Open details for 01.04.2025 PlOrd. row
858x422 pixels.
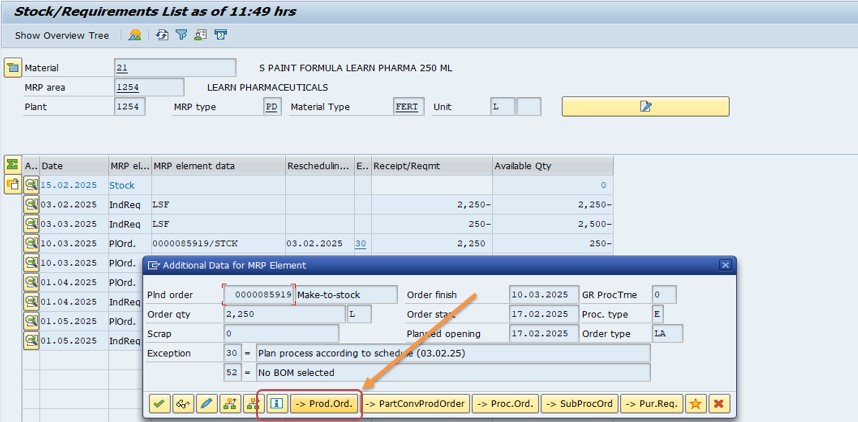(31, 282)
